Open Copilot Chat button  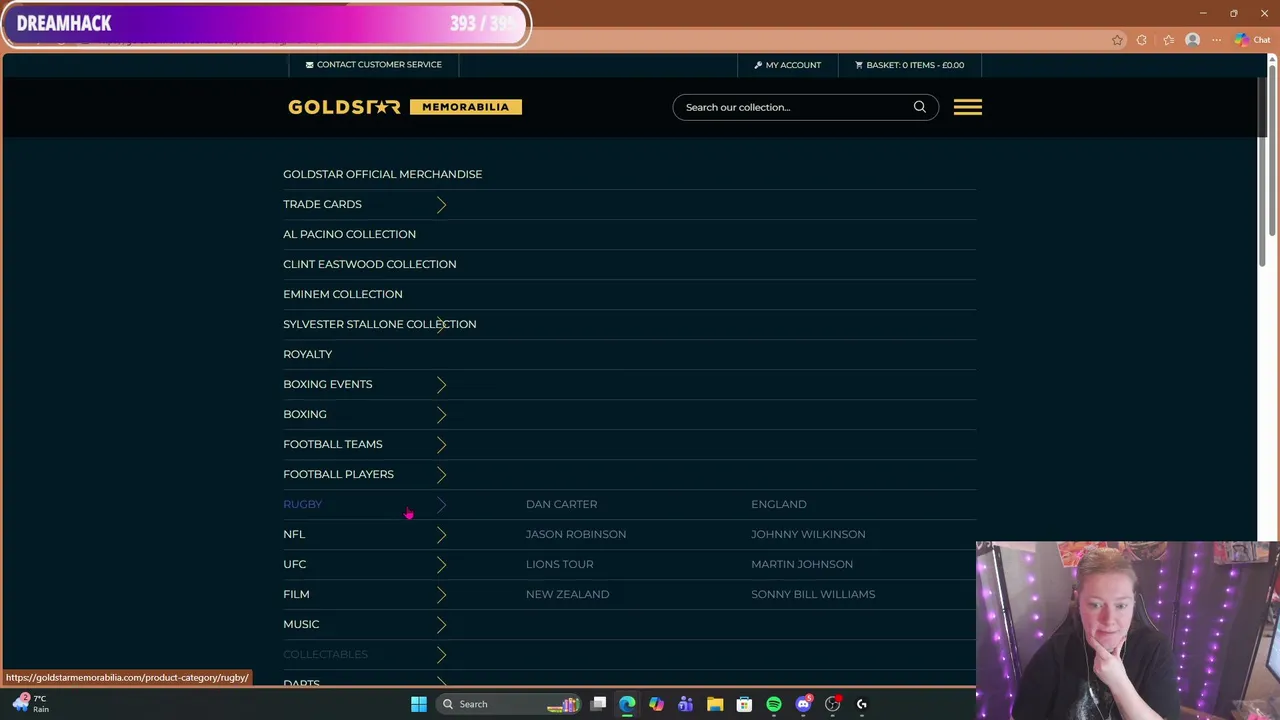1251,40
